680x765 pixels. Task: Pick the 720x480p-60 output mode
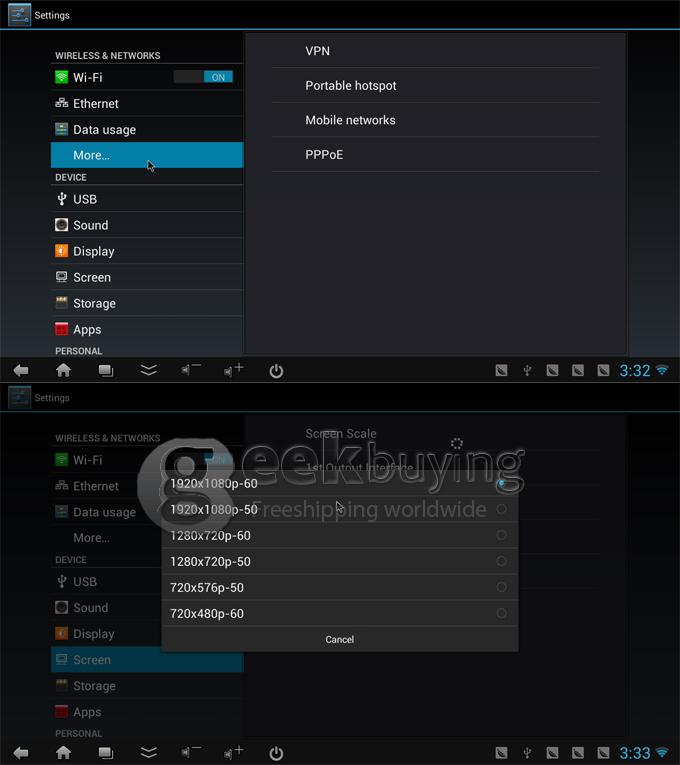tap(339, 614)
